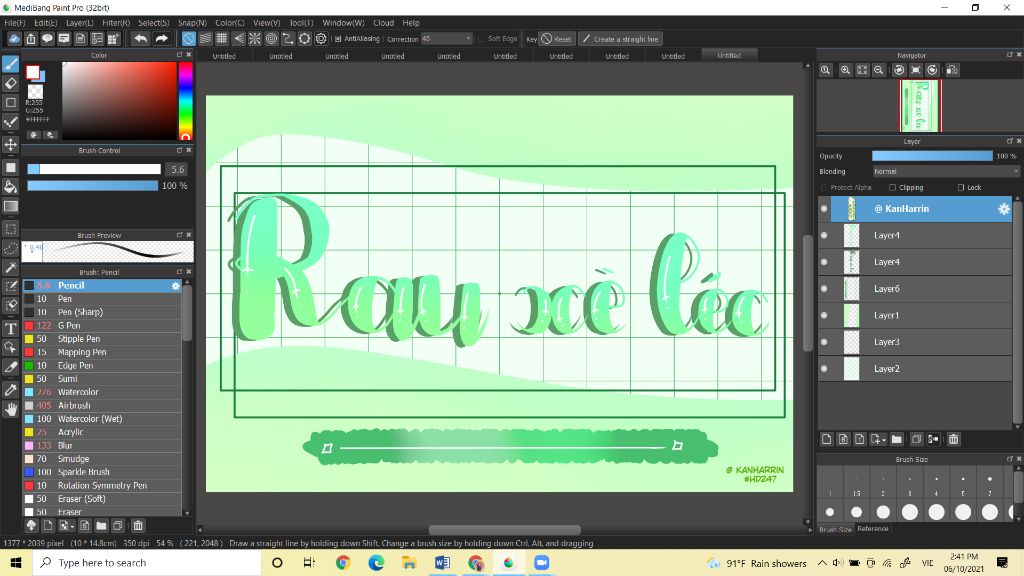This screenshot has width=1024, height=576.
Task: Turn on the grid snap icon
Action: point(222,39)
